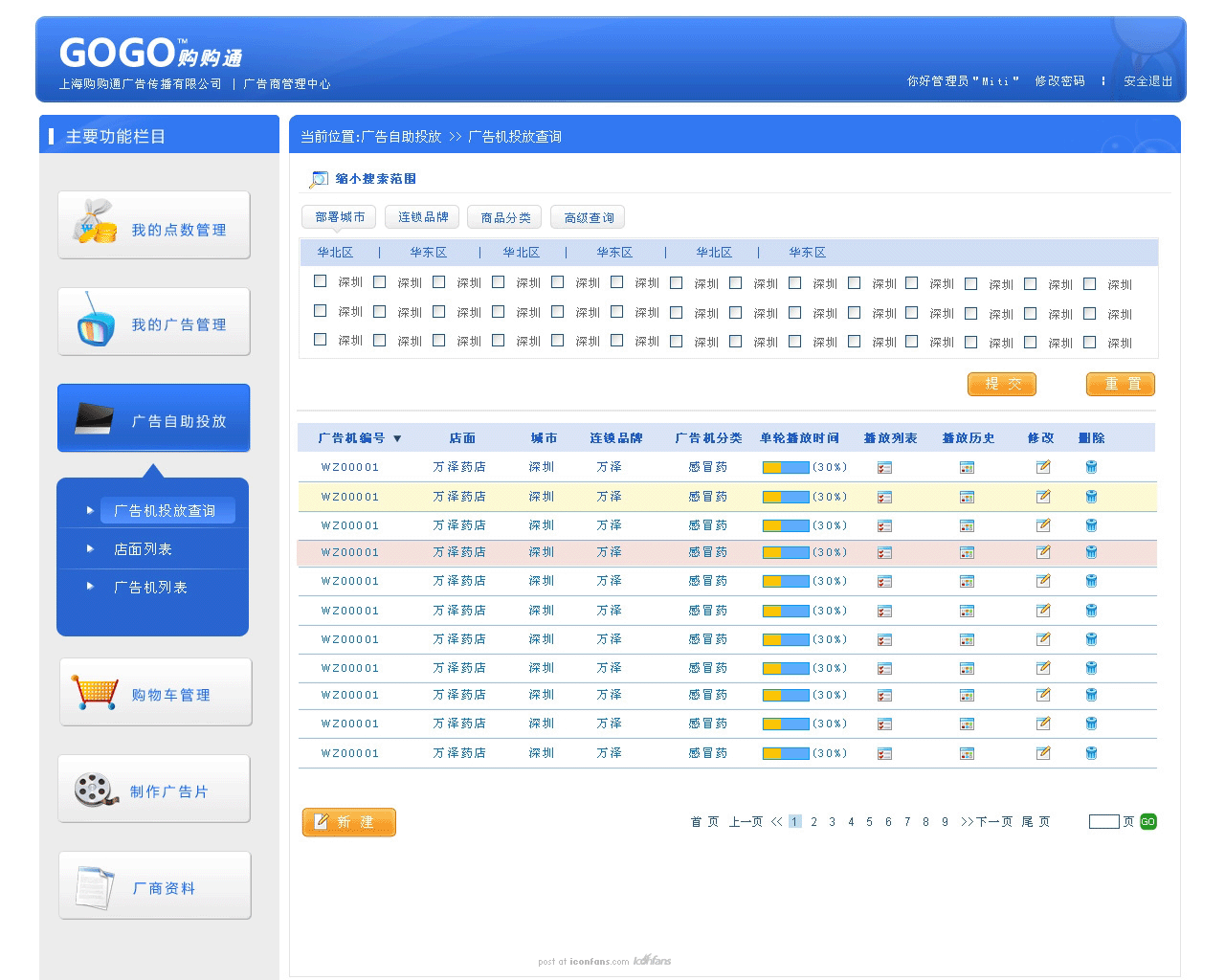The image size is (1225, 980).
Task: Click << previous pages chevron in pagination
Action: (x=777, y=822)
